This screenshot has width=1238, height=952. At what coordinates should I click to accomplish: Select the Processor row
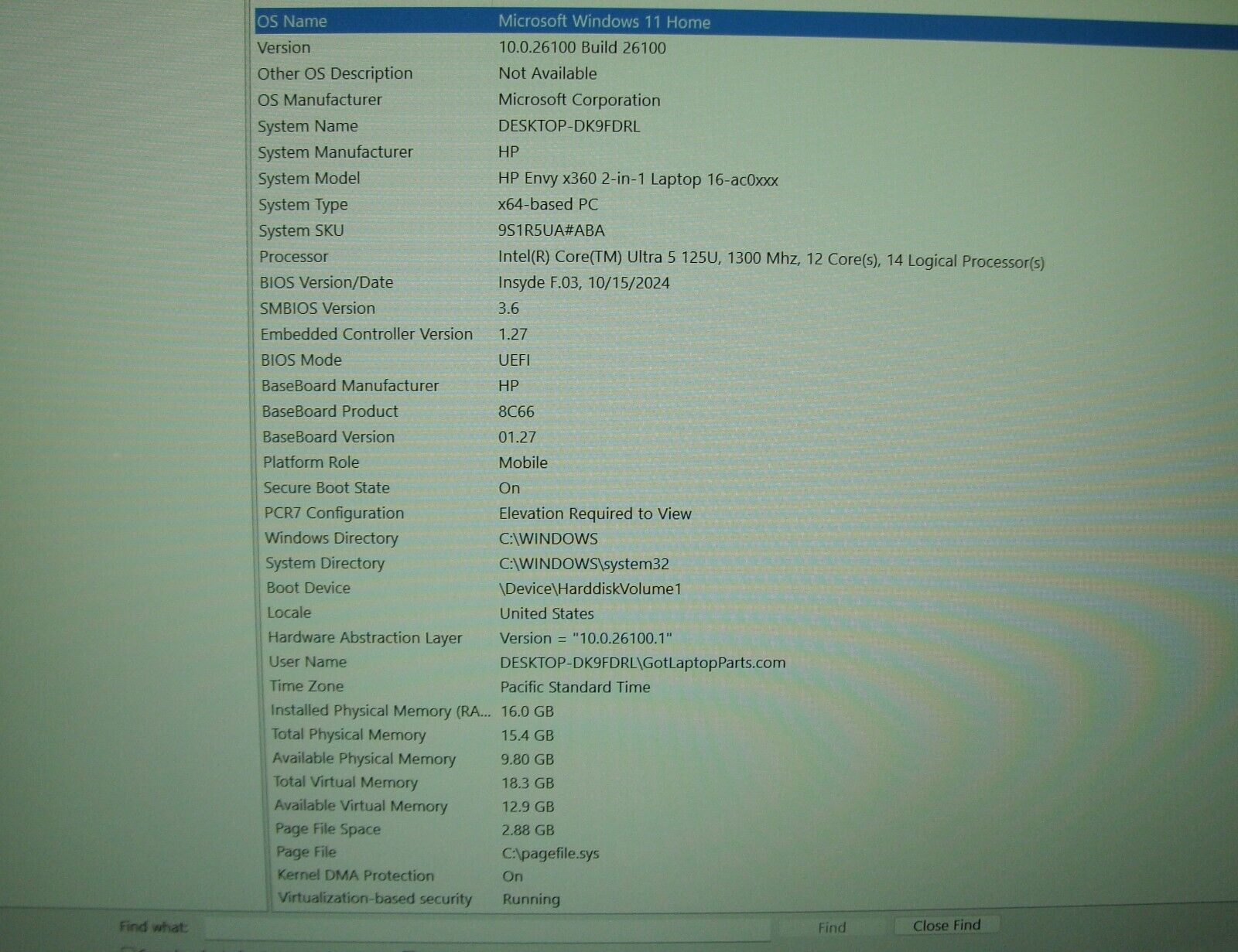pyautogui.click(x=294, y=257)
